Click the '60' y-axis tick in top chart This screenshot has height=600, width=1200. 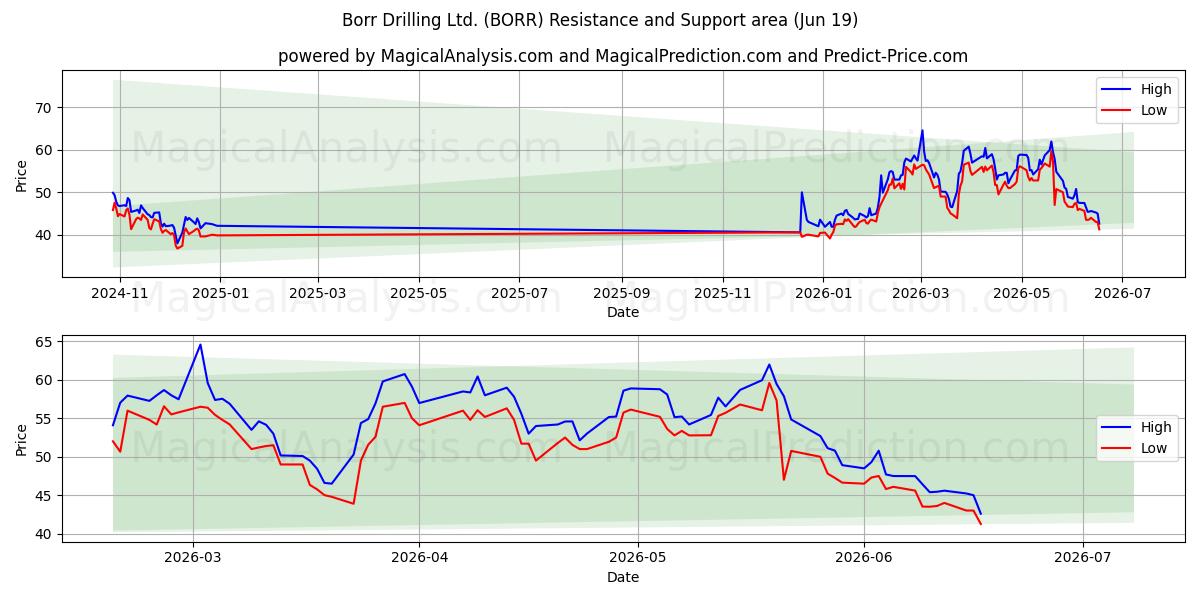coord(45,150)
